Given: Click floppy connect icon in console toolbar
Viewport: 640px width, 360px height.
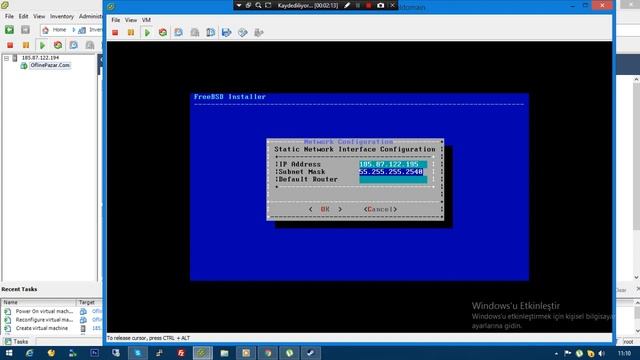Looking at the screenshot, I should [227, 33].
